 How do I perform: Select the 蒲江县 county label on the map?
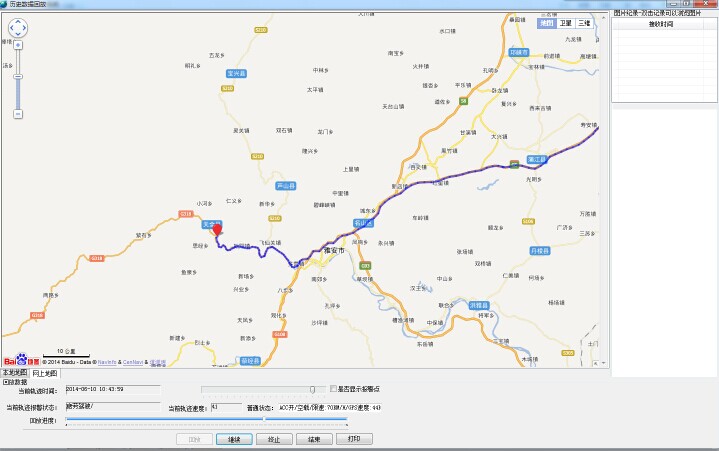[536, 160]
